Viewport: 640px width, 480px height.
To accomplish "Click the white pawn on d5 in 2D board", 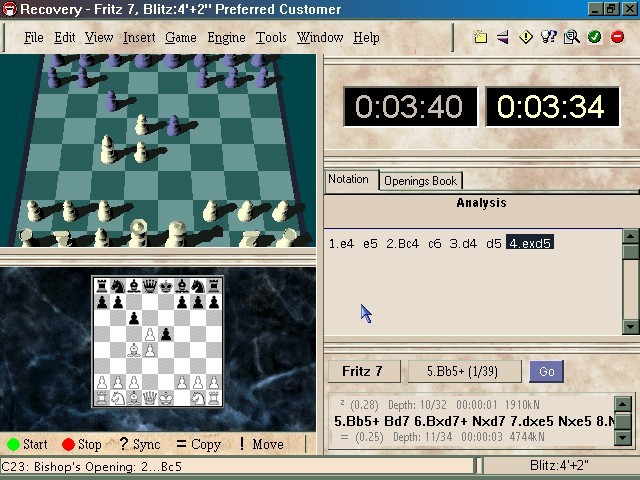I will click(150, 334).
